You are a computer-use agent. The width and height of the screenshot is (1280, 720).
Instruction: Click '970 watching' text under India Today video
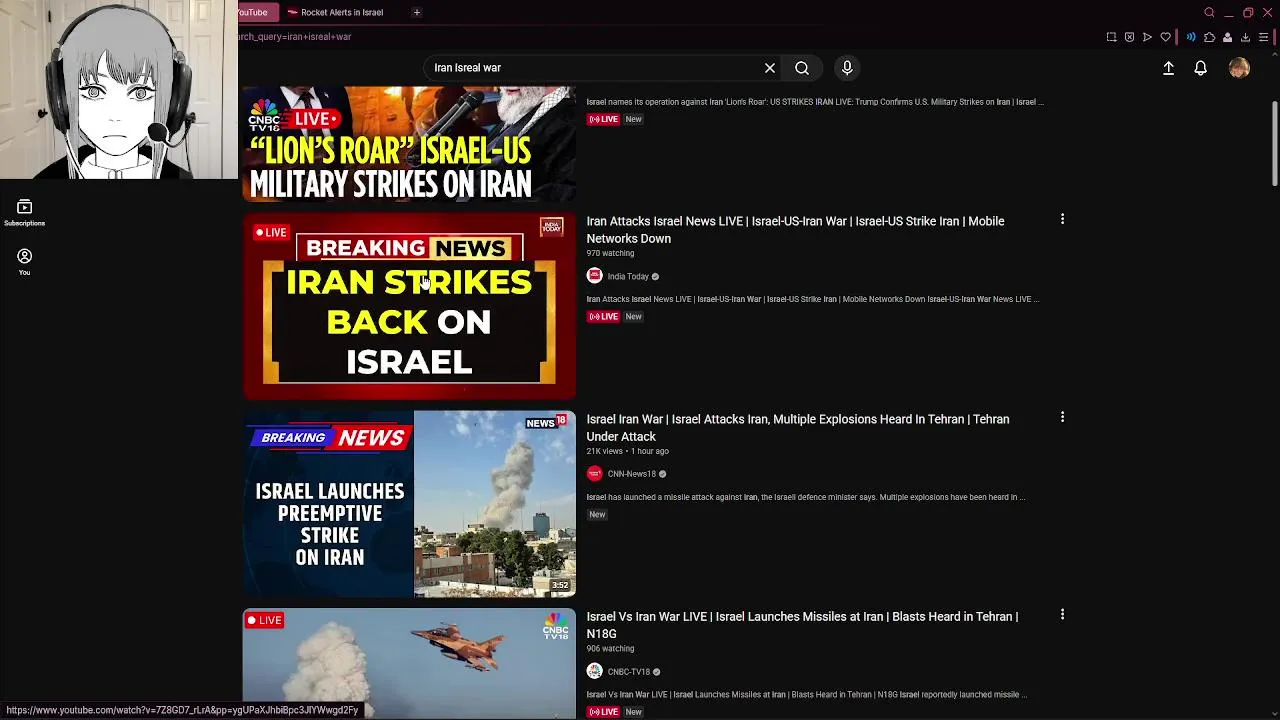pyautogui.click(x=610, y=254)
